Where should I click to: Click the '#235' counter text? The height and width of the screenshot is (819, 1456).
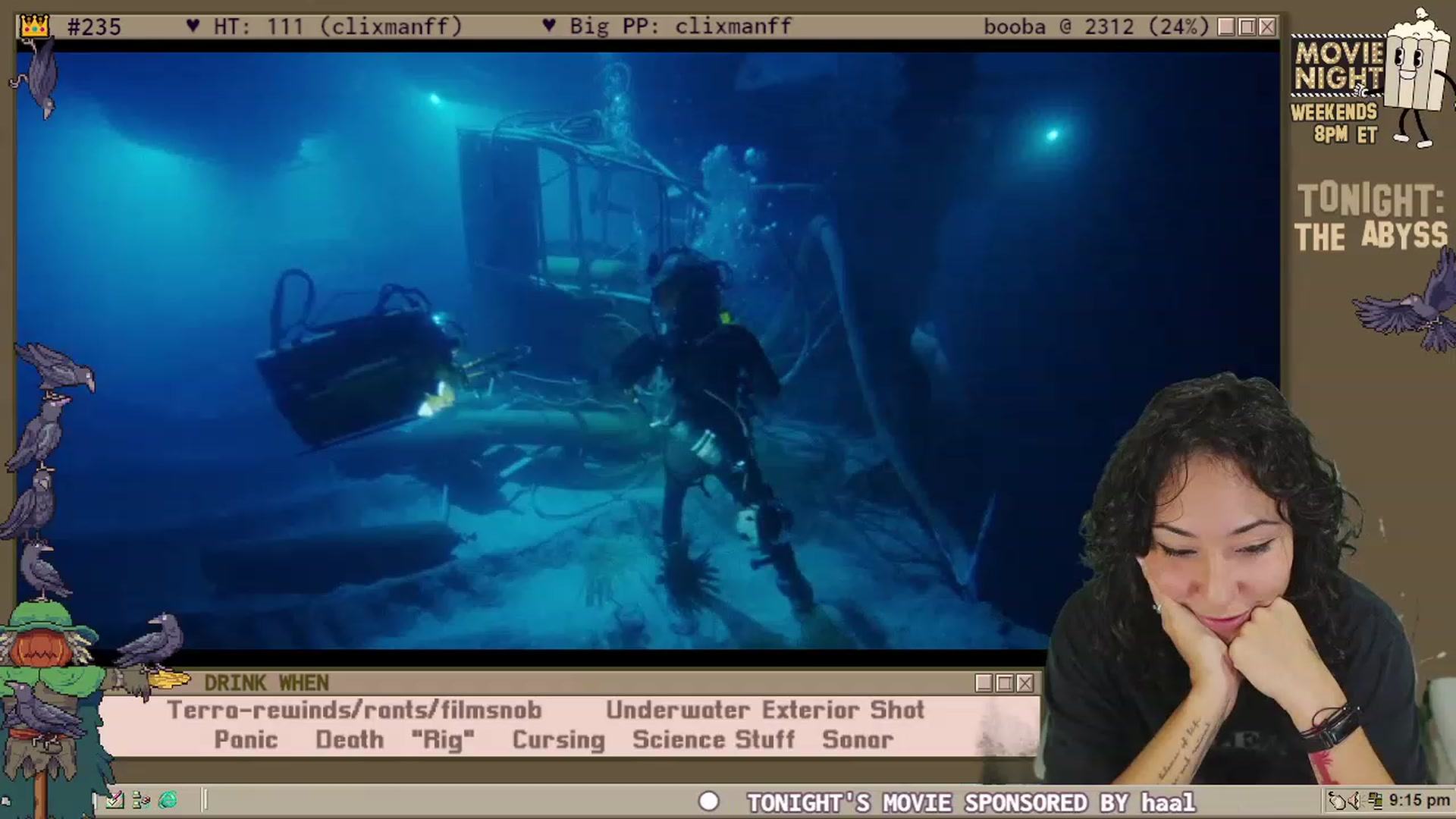[x=94, y=27]
